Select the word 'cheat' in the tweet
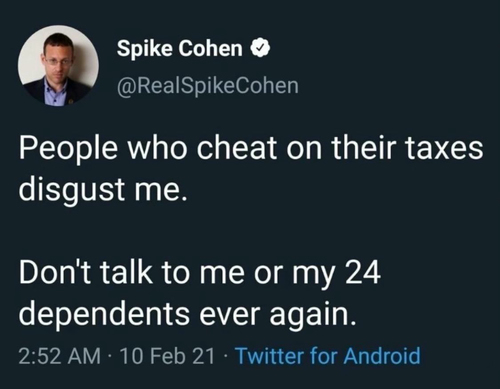Image resolution: width=500 pixels, height=389 pixels. click(237, 148)
